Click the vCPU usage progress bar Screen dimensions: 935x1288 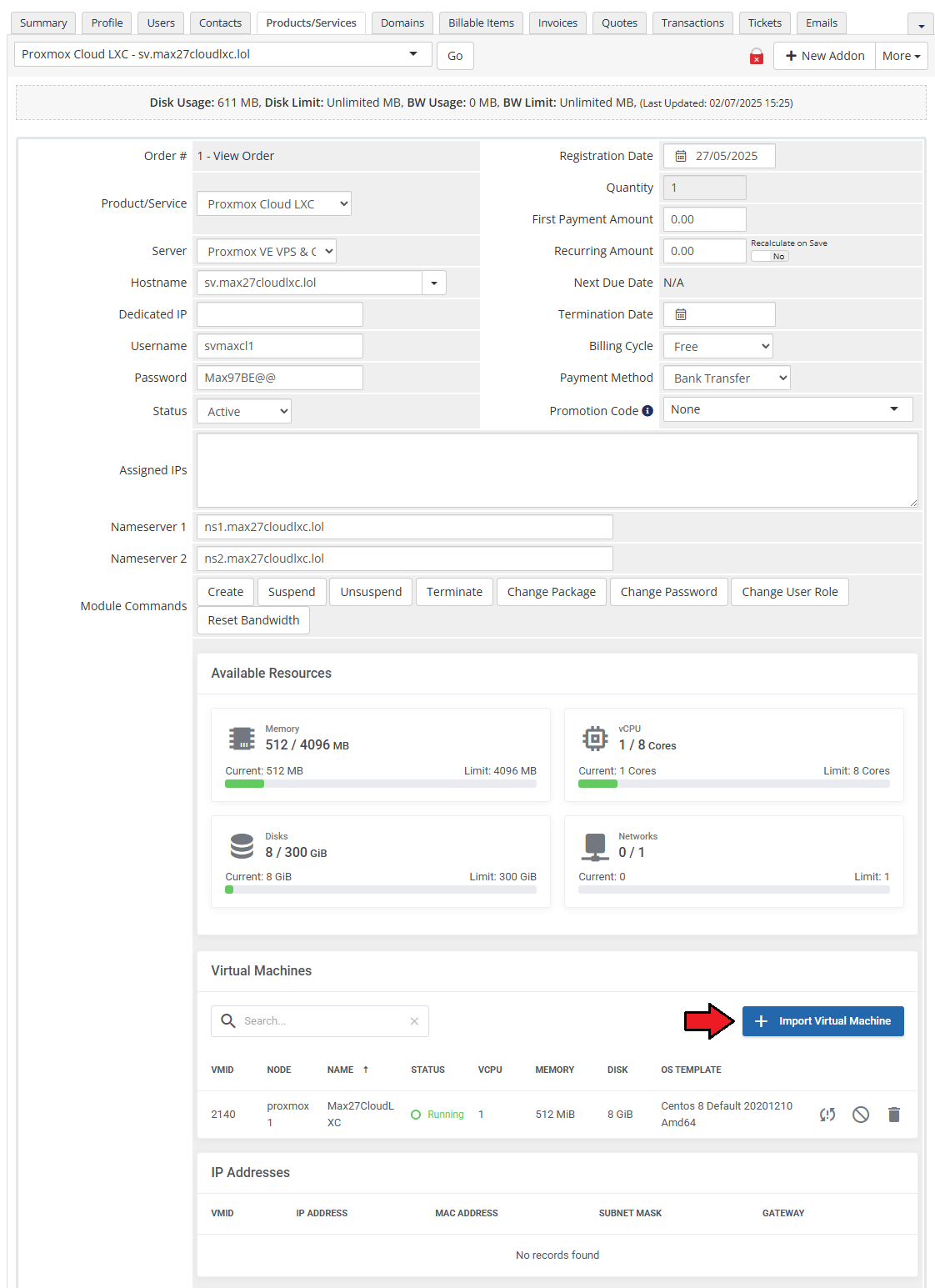coord(734,784)
